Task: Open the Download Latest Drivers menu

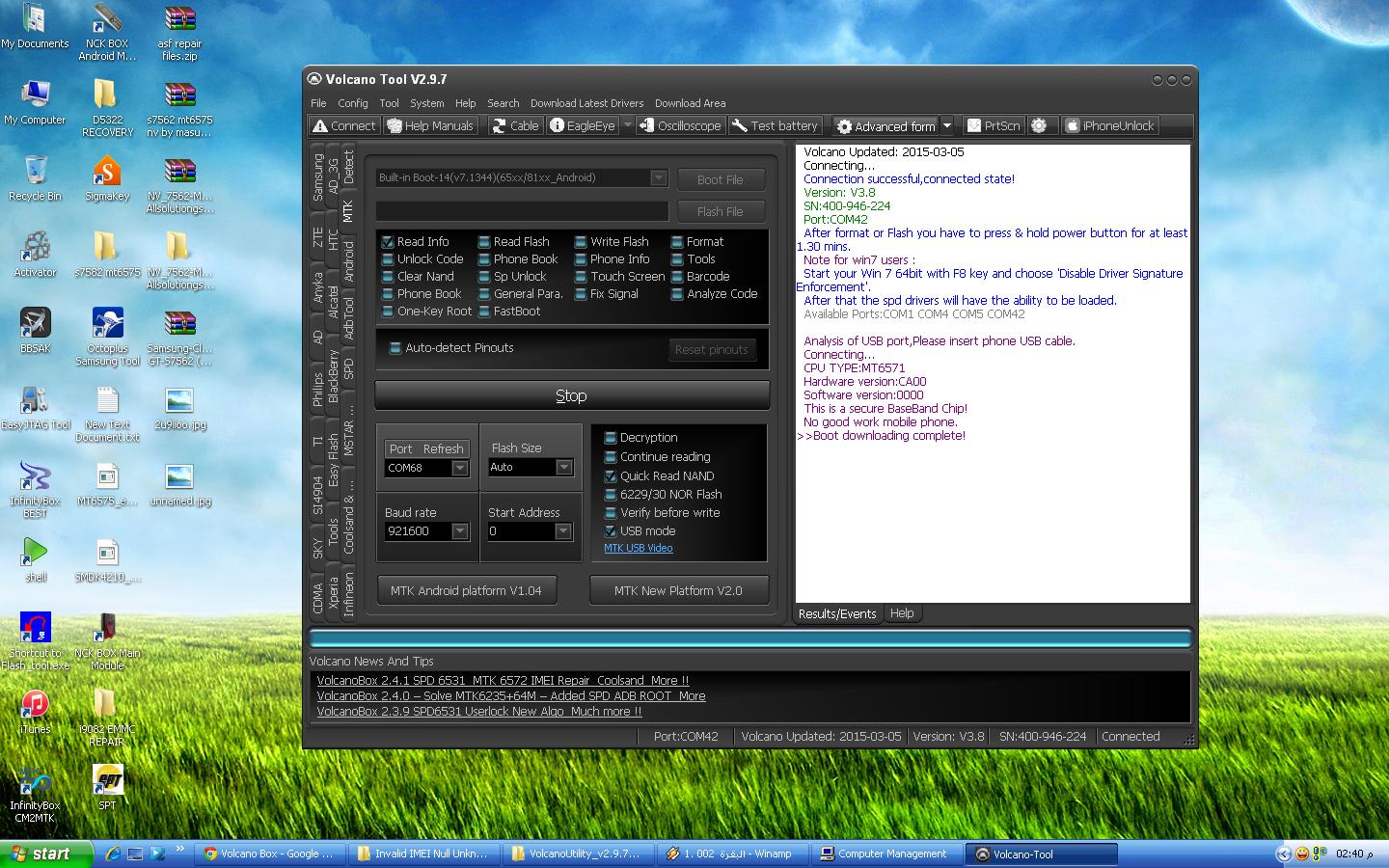Action: 586,103
